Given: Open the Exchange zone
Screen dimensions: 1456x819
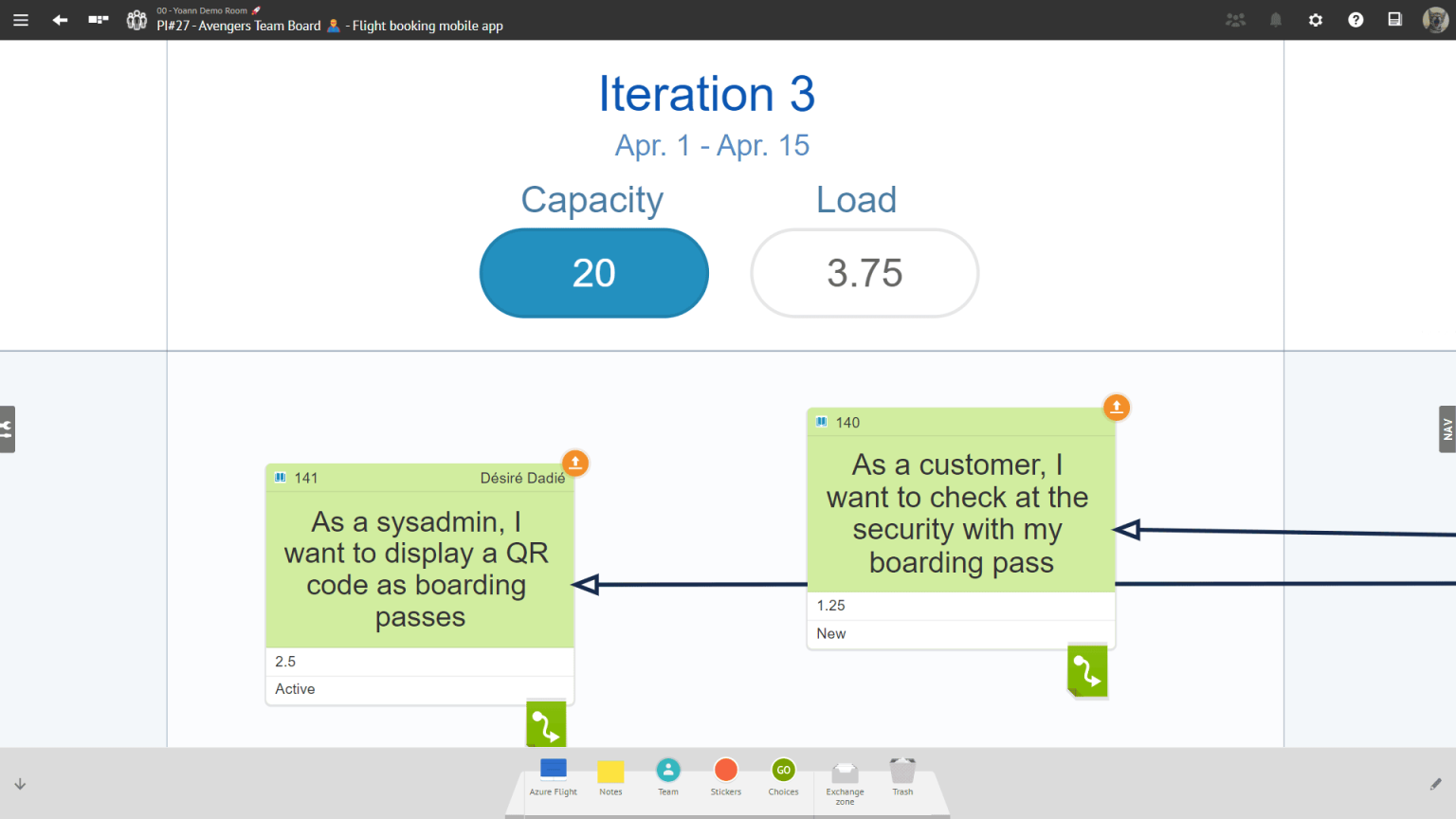Looking at the screenshot, I should tap(844, 775).
